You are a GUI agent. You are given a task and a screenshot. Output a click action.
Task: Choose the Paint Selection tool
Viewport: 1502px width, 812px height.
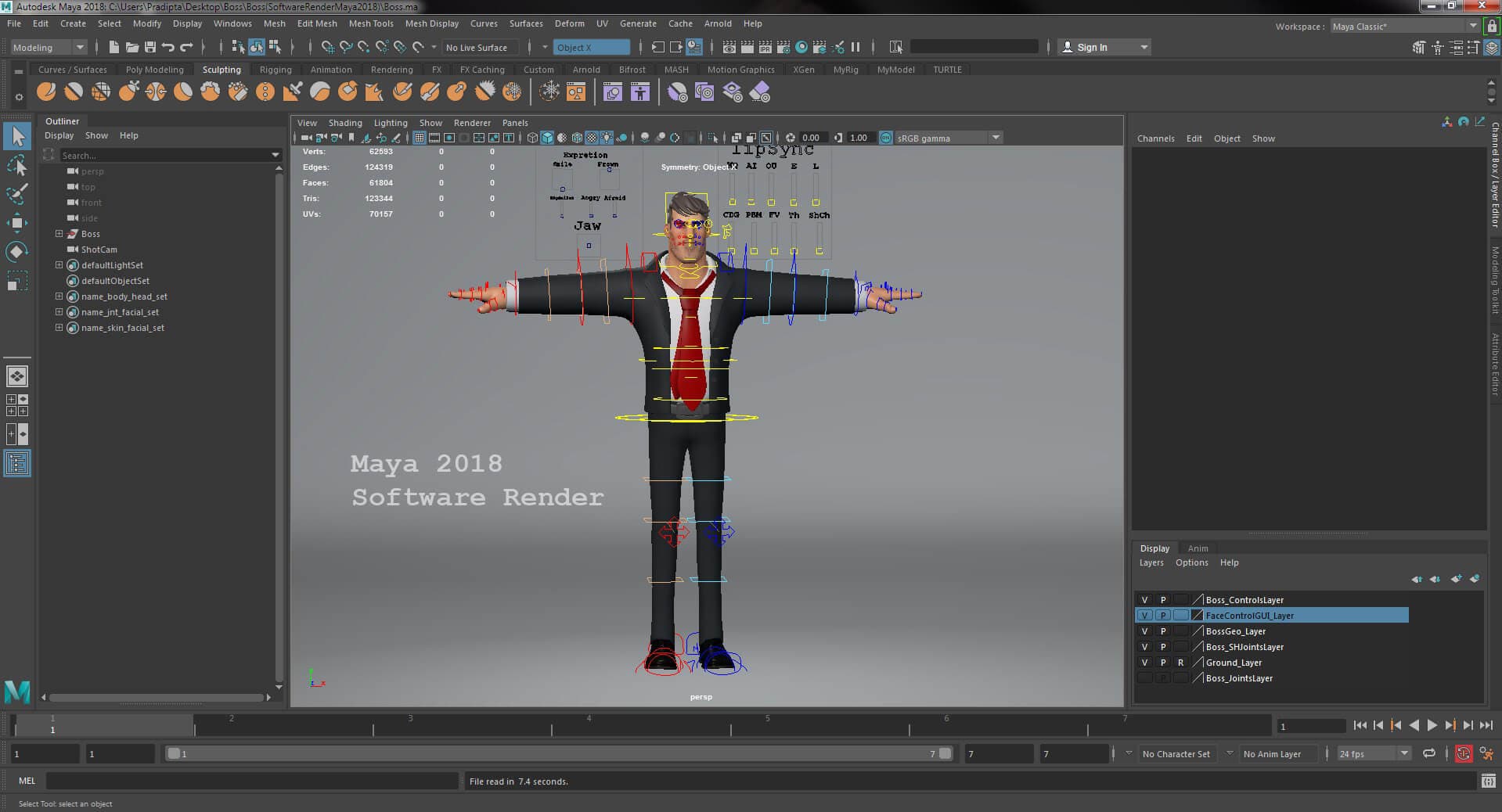[17, 194]
